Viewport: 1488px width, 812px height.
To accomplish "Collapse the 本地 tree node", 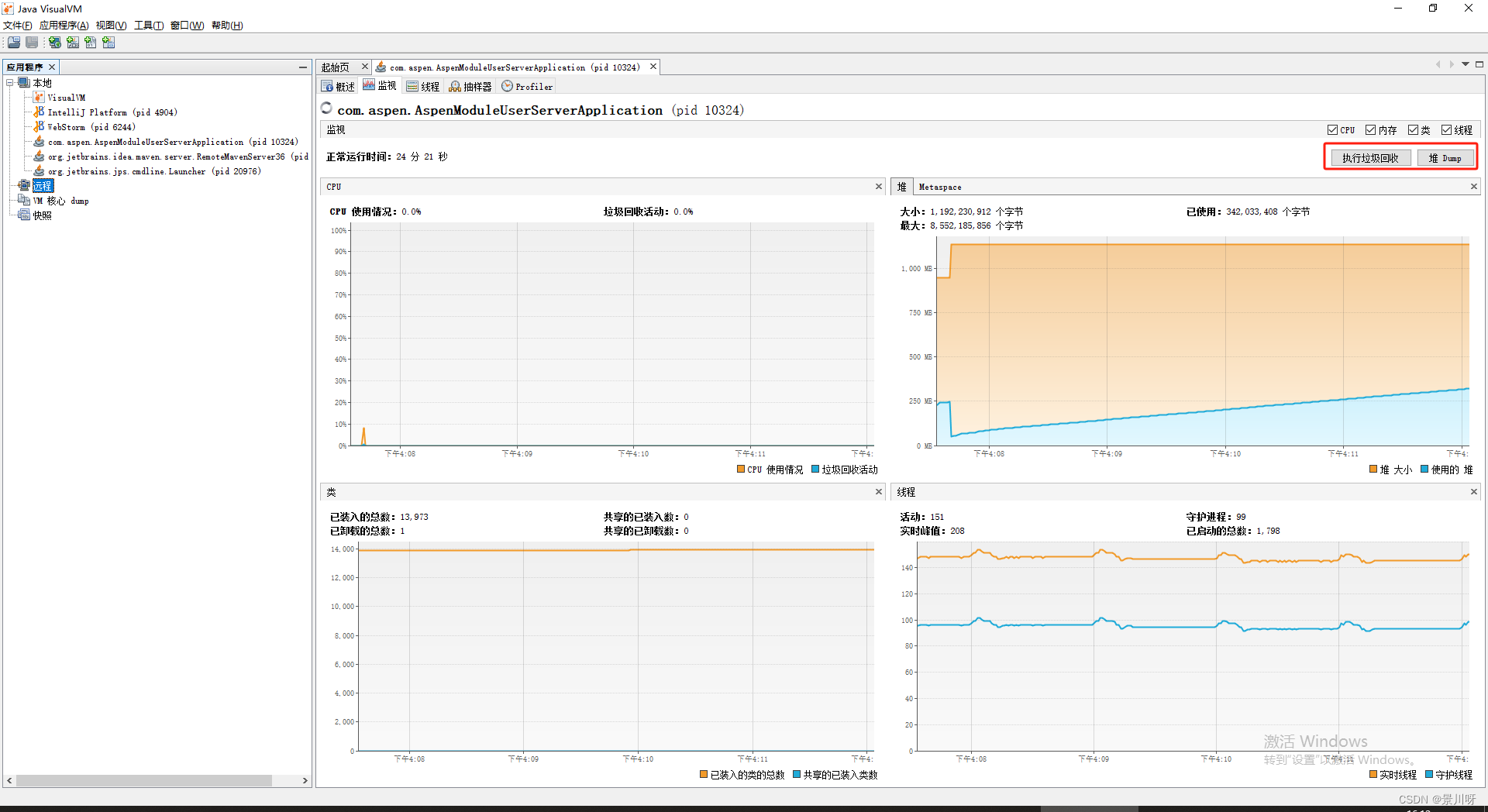I will [10, 83].
